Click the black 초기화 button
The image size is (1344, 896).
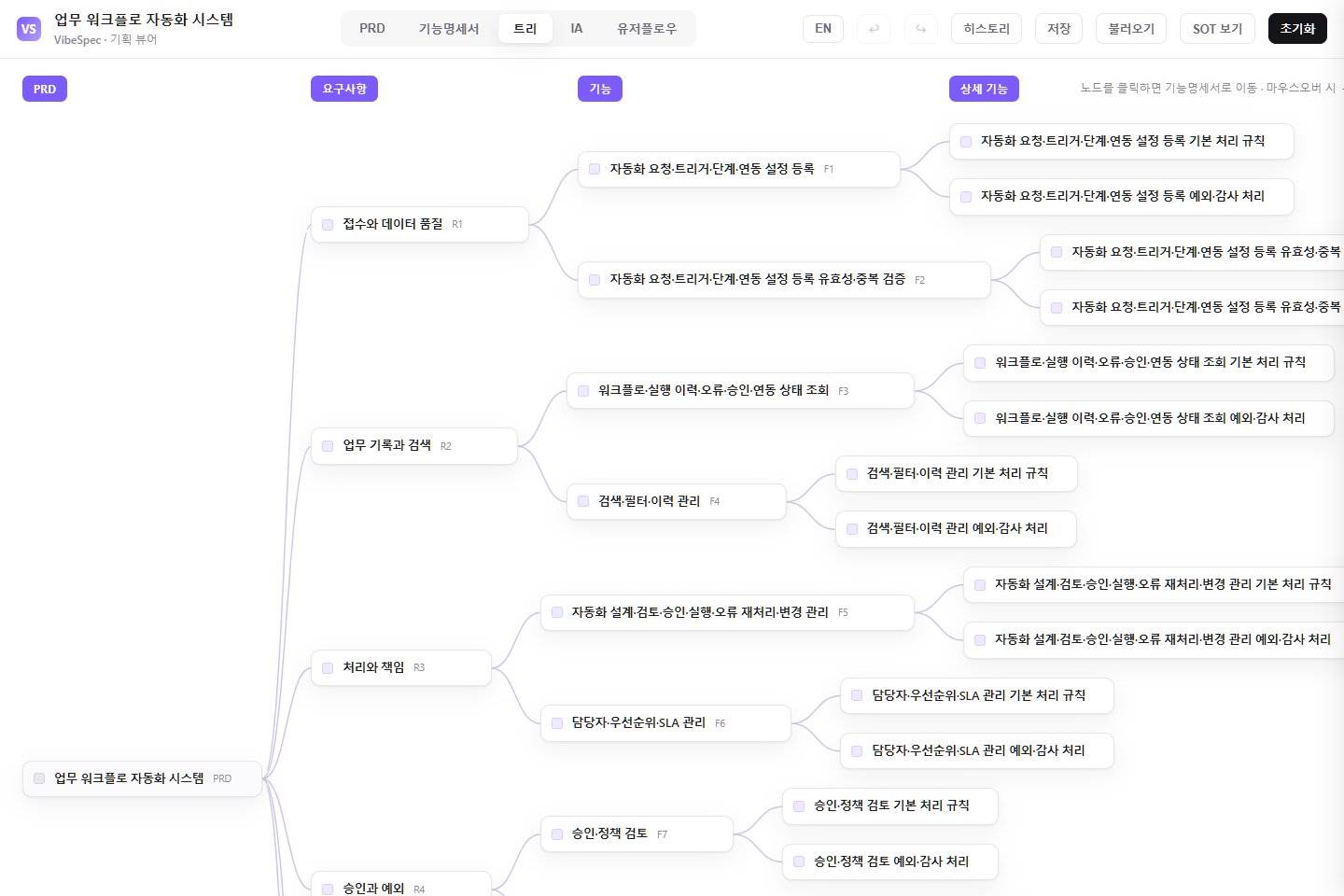click(x=1297, y=29)
